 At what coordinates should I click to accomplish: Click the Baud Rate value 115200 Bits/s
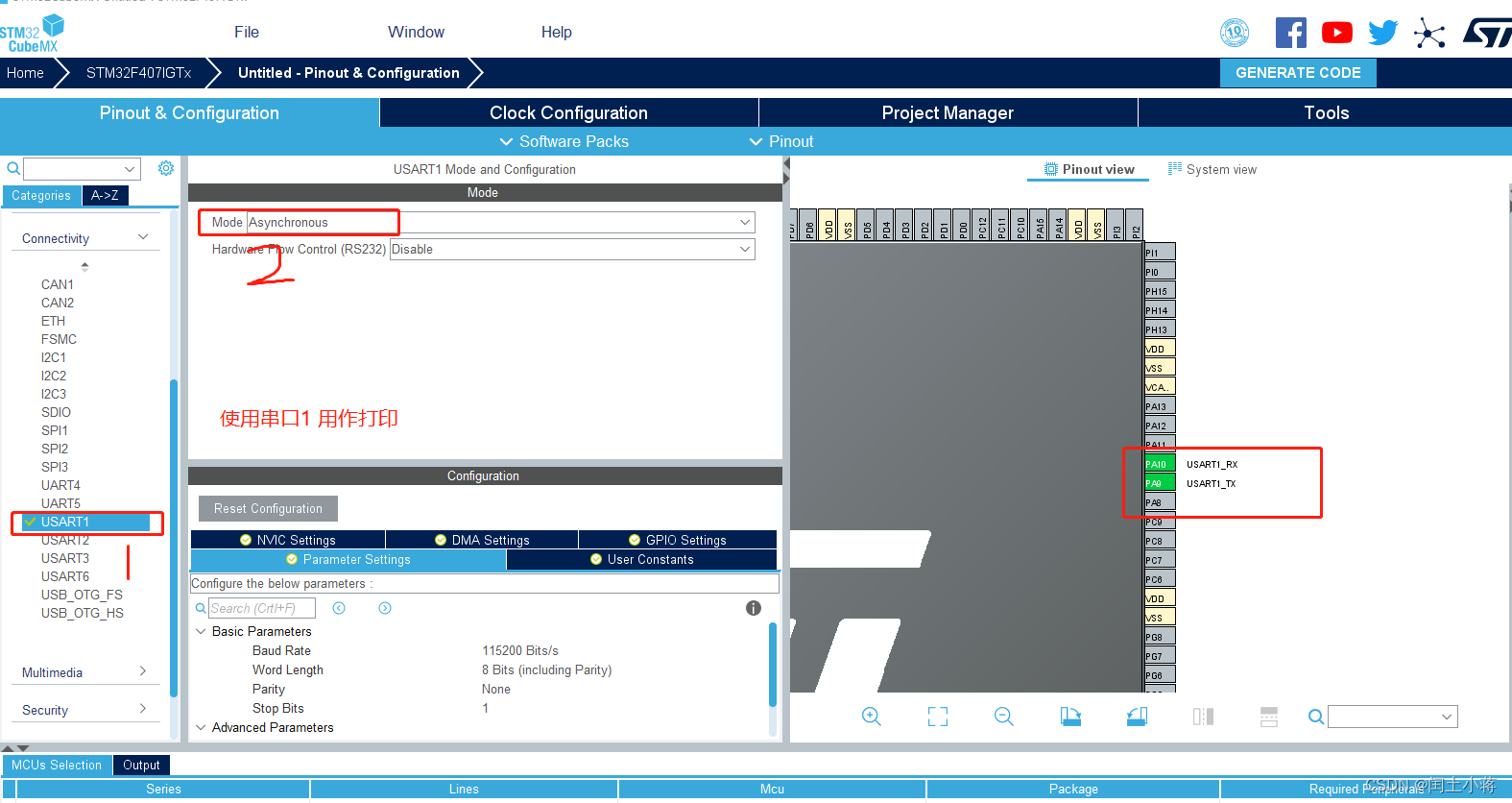coord(520,650)
